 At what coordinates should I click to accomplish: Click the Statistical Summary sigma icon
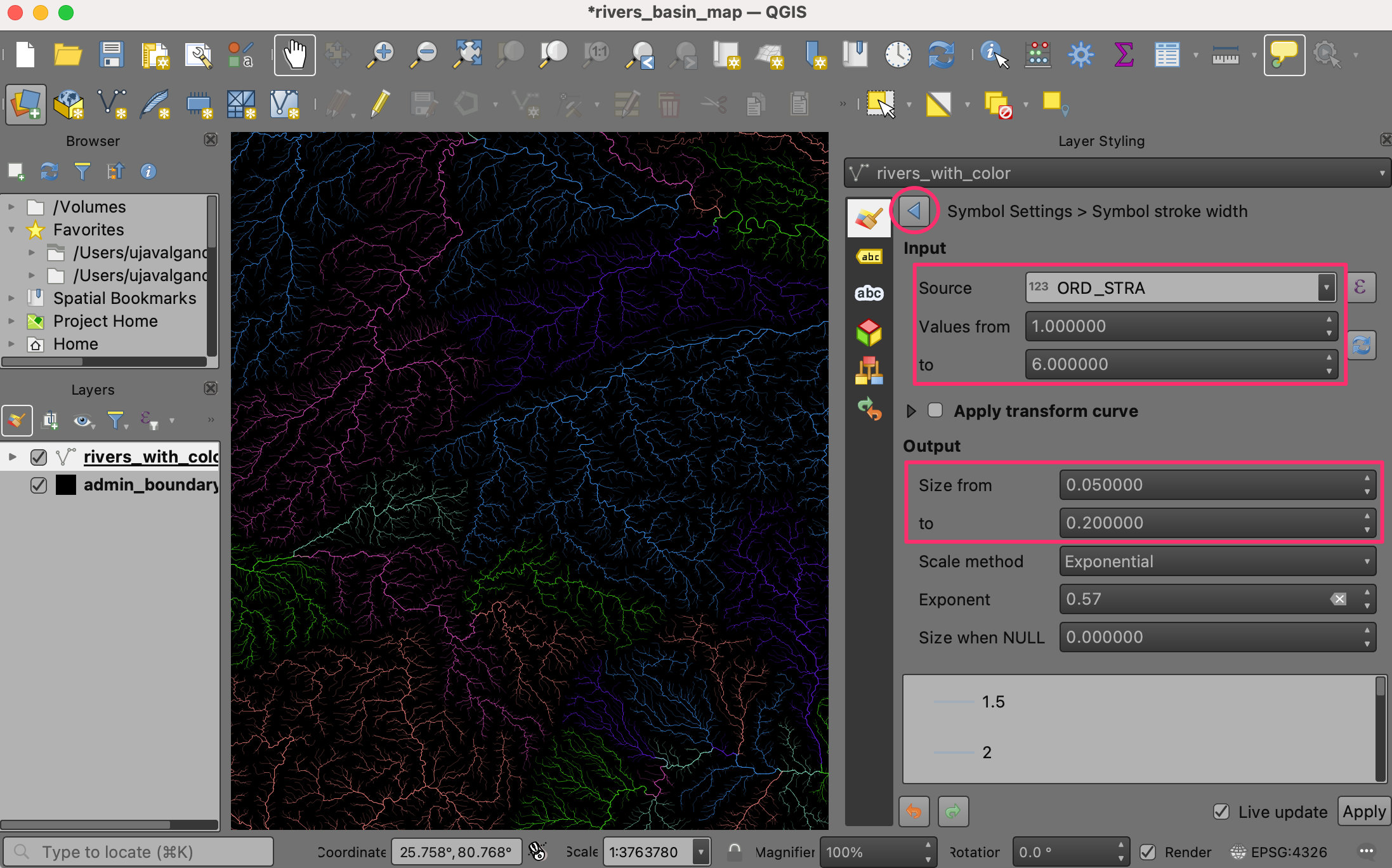[1124, 55]
